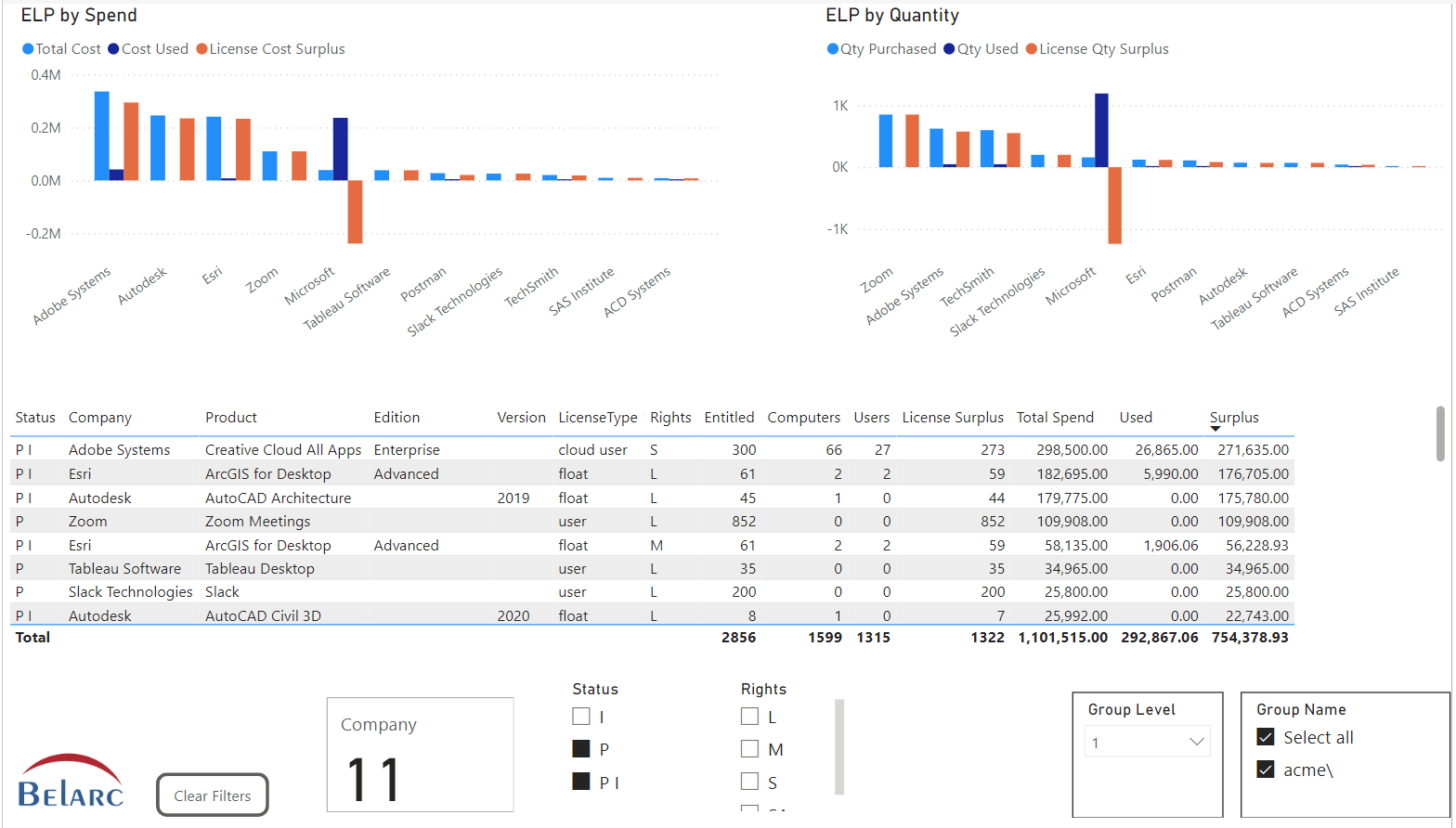Sort table by Company column header
1456x828 pixels.
[x=100, y=418]
